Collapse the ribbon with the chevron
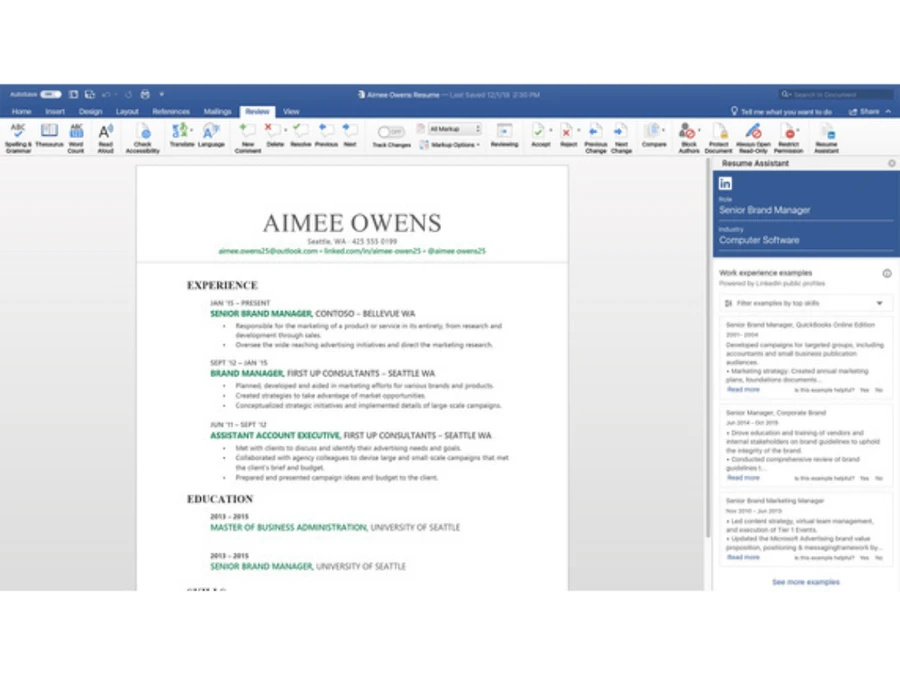Image resolution: width=900 pixels, height=675 pixels. coord(889,111)
